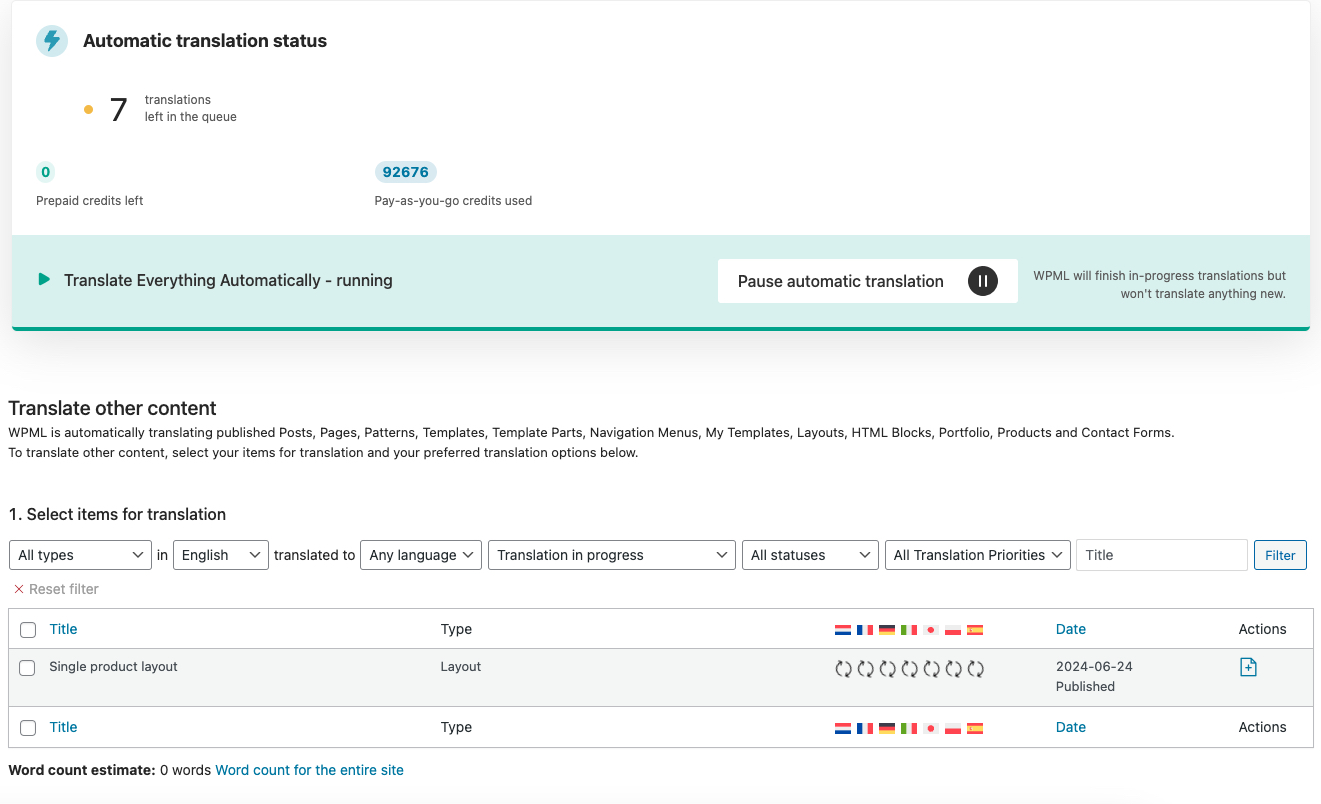The height and width of the screenshot is (804, 1321).
Task: Click the round pause icon
Action: point(983,281)
